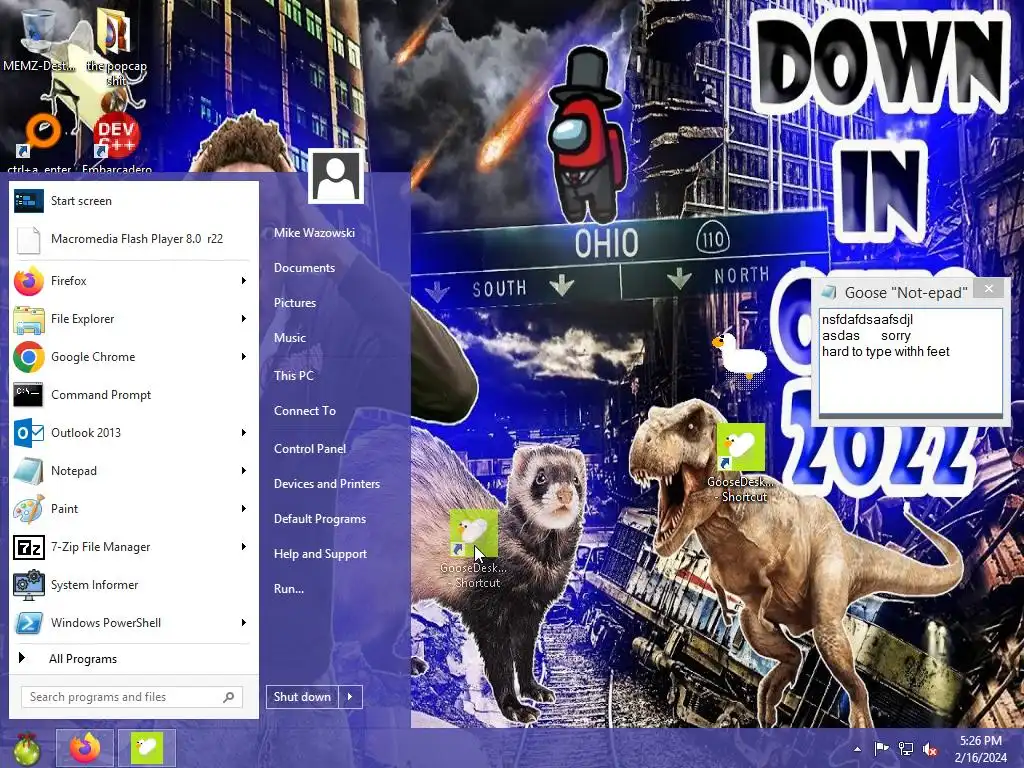Open Music from Start menu
Viewport: 1024px width, 768px height.
coord(289,338)
